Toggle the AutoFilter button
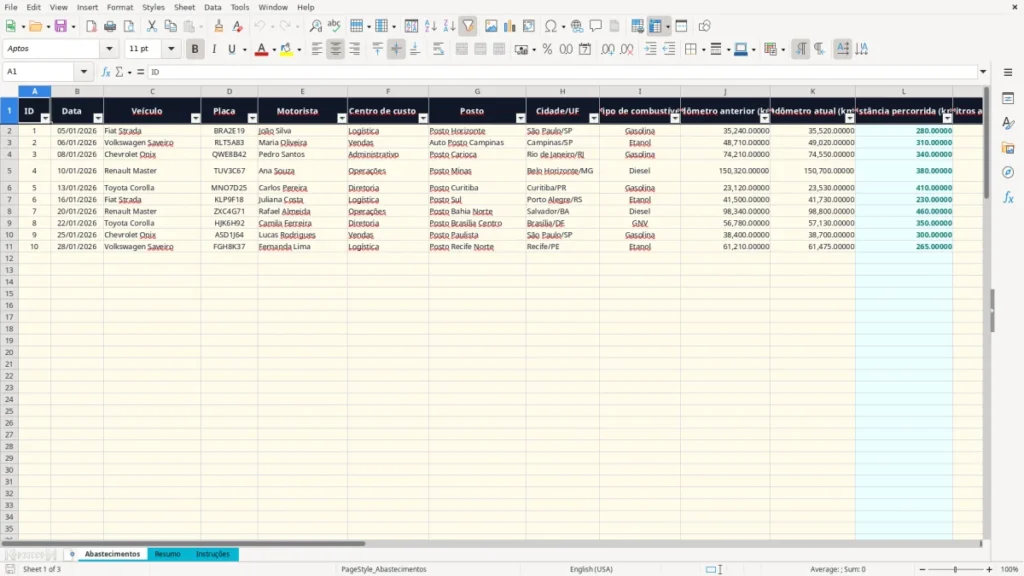The height and width of the screenshot is (576, 1024). [x=468, y=26]
